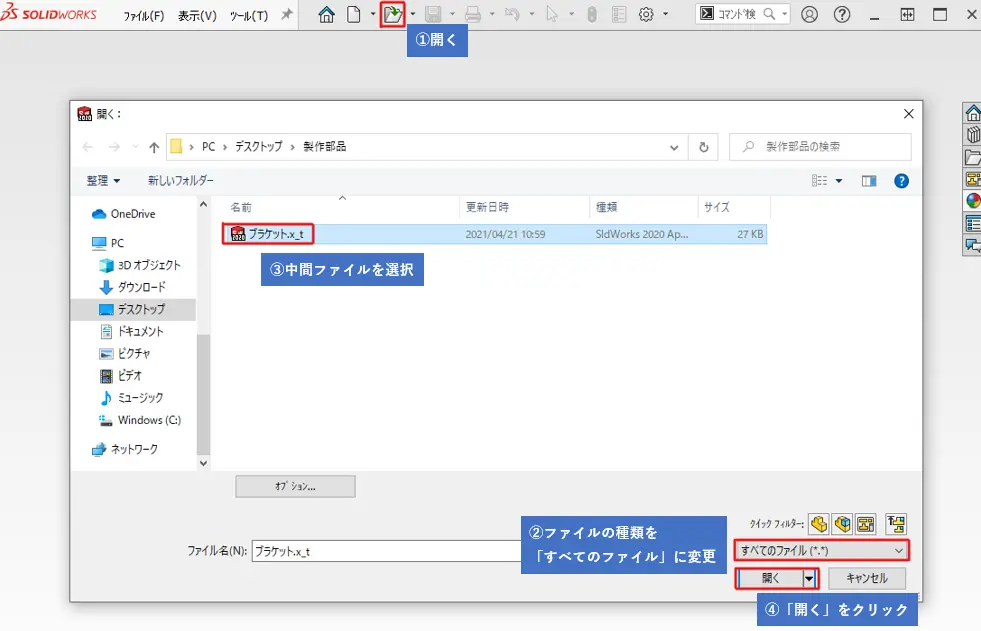
Task: Select the Appearances color wheel in task pane
Action: point(972,201)
